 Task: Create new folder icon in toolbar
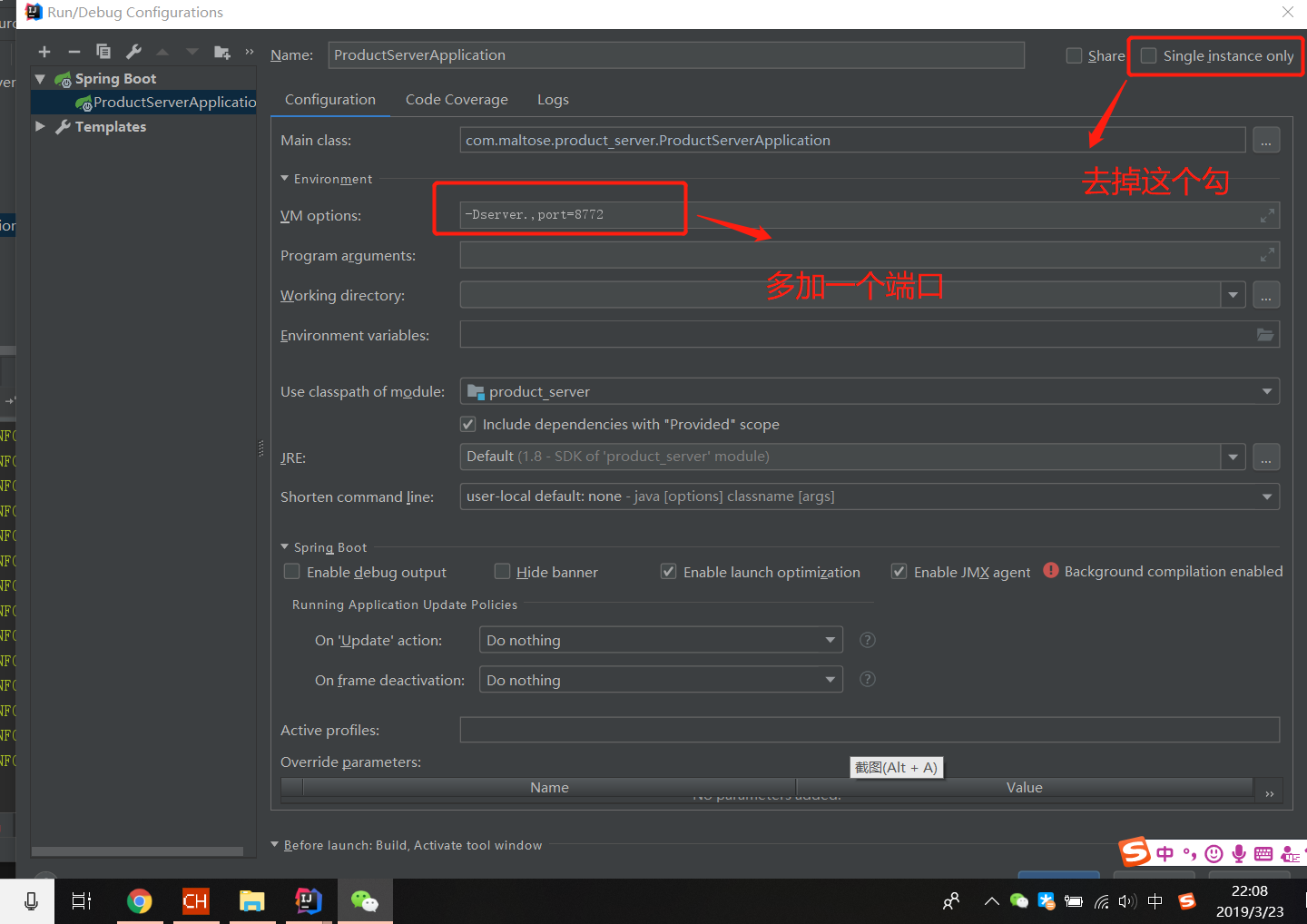(221, 52)
